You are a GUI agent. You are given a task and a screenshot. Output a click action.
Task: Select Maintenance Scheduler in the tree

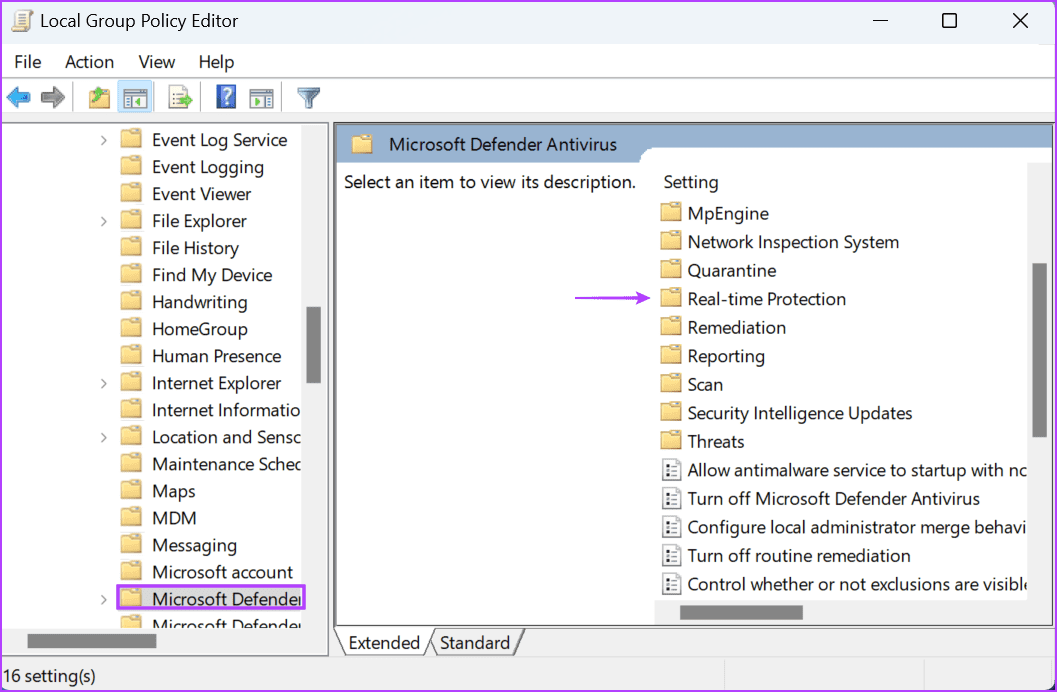click(x=226, y=464)
